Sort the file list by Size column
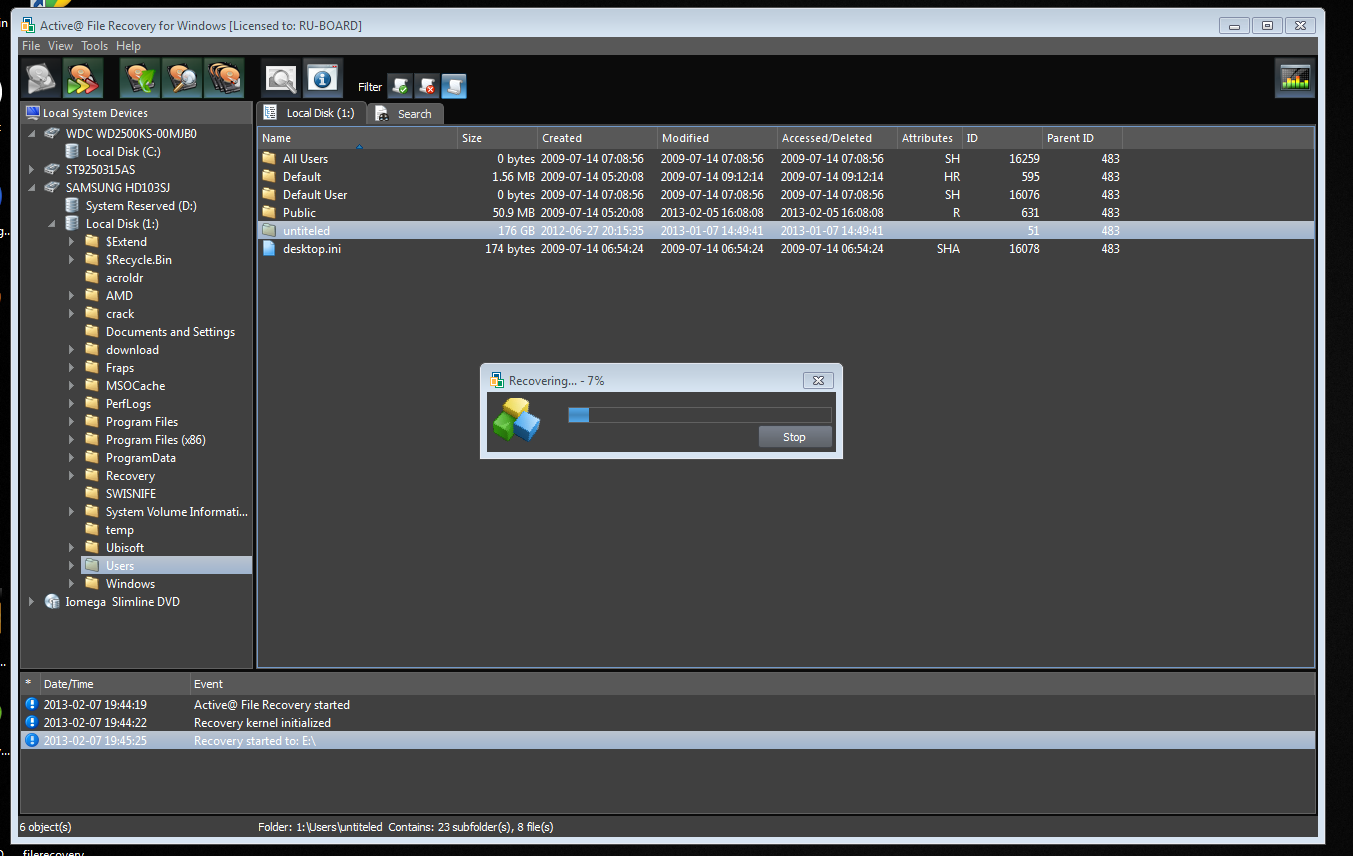The height and width of the screenshot is (856, 1353). click(497, 138)
